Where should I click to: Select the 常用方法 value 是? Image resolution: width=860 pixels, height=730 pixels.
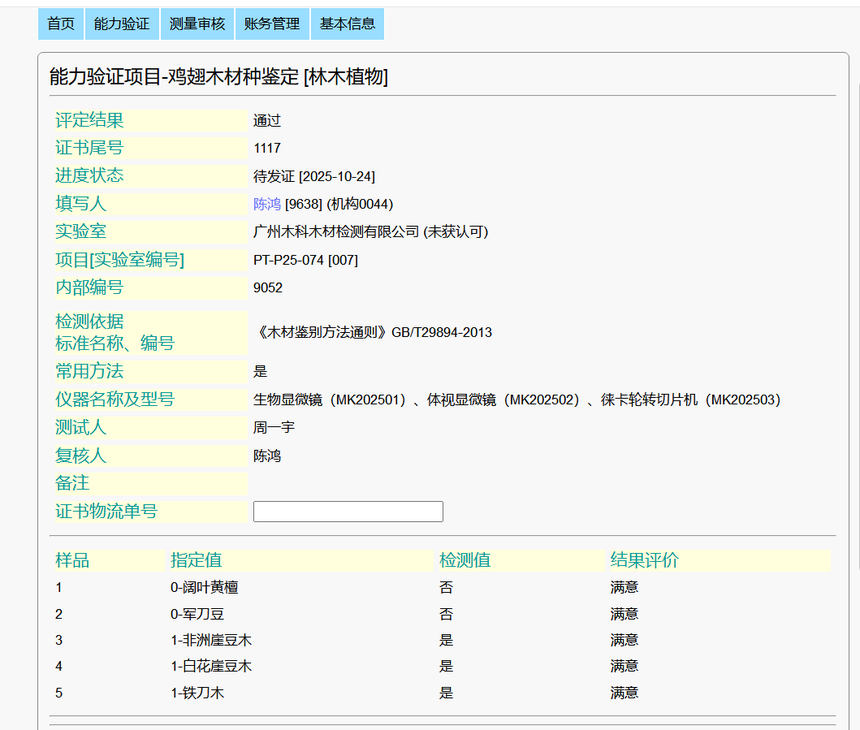coord(260,371)
